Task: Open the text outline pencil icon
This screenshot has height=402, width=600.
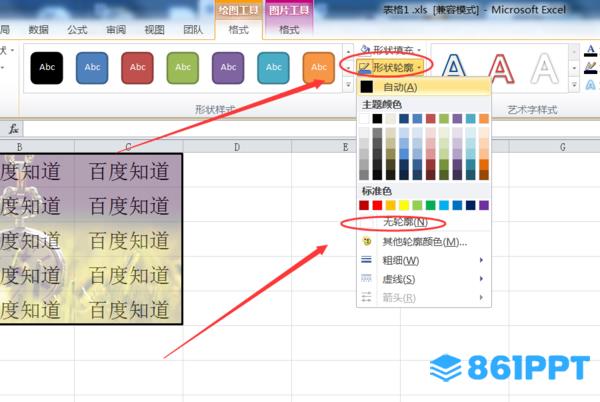Action: click(590, 68)
